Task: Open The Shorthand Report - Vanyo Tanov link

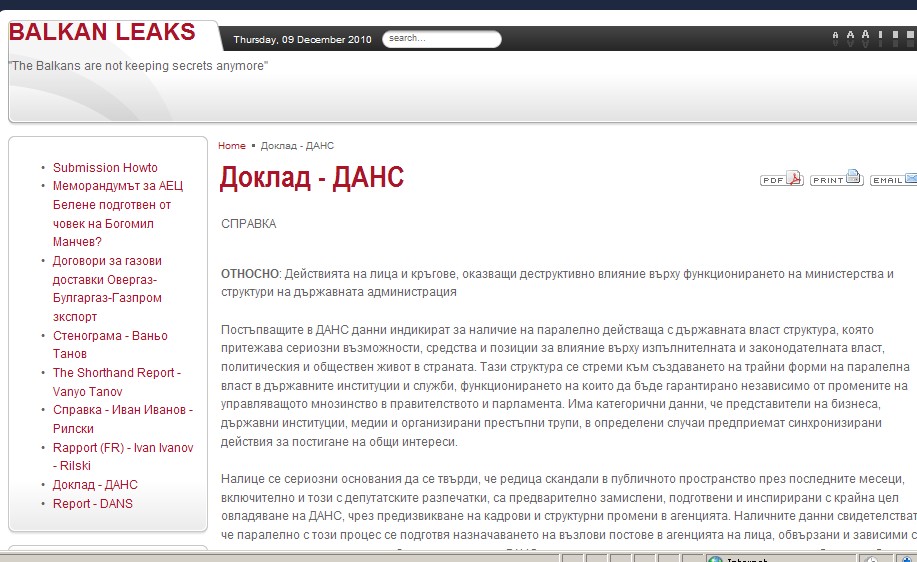Action: click(116, 382)
